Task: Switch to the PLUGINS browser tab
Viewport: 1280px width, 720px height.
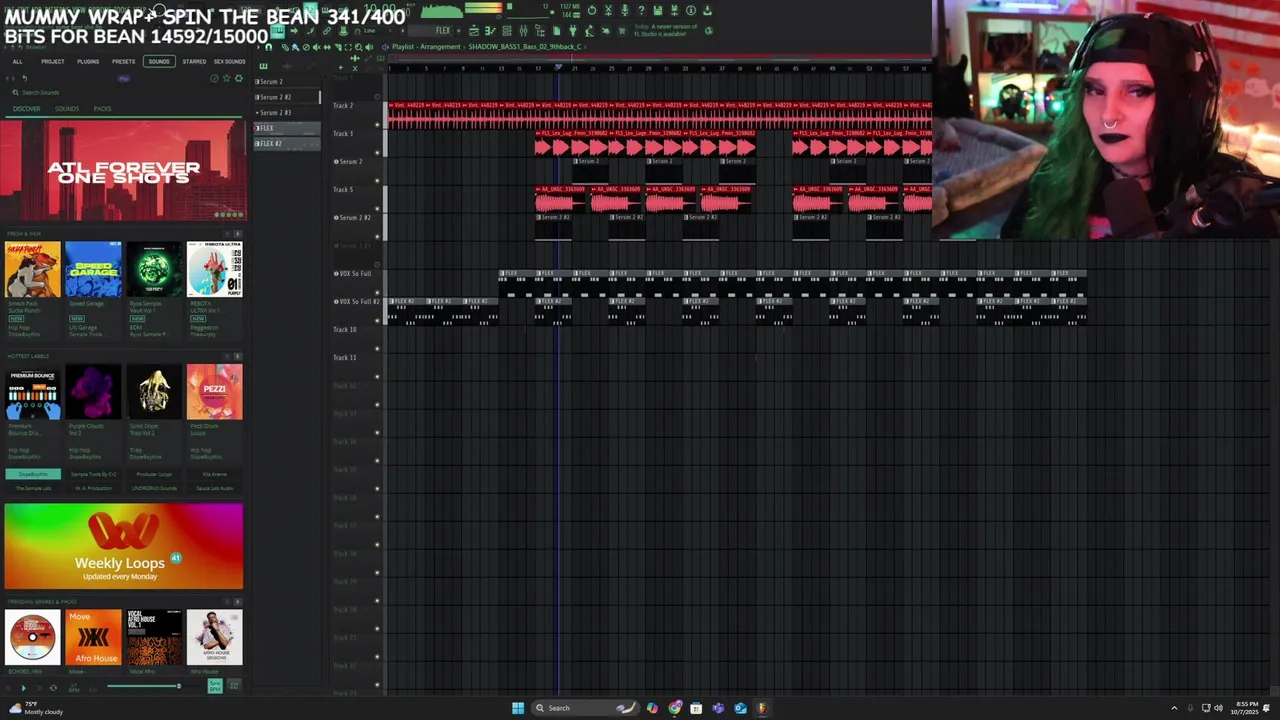Action: click(88, 61)
